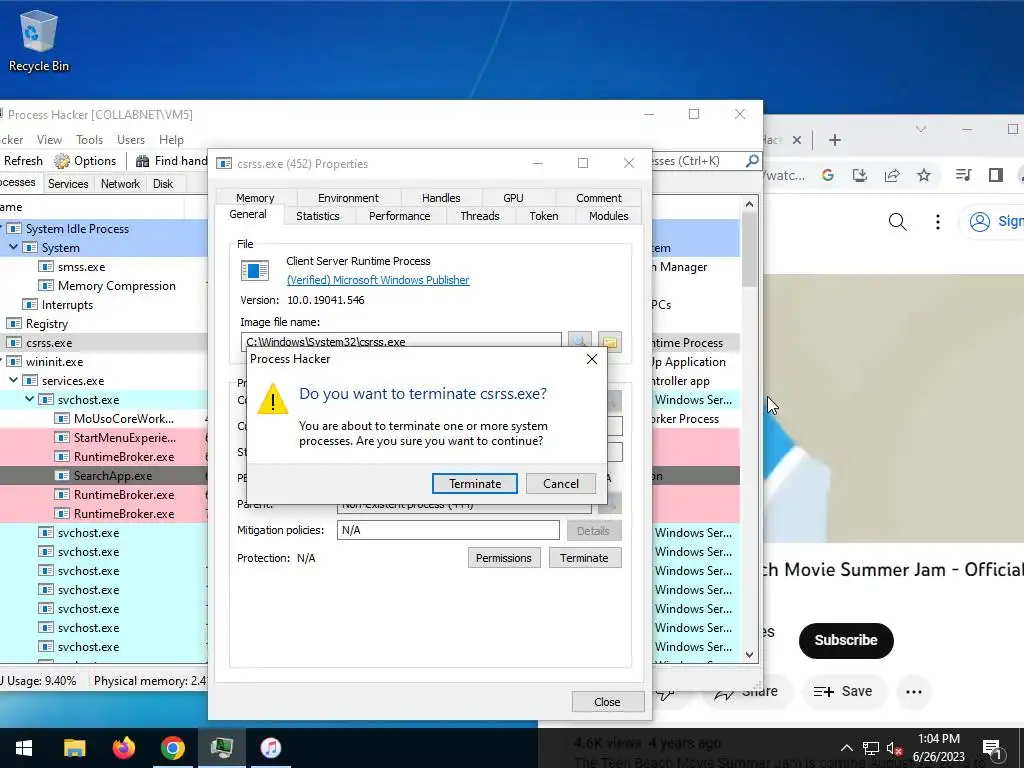Image resolution: width=1024 pixels, height=768 pixels.
Task: Close the Process Hacker warning dialog with its X
Action: 592,359
